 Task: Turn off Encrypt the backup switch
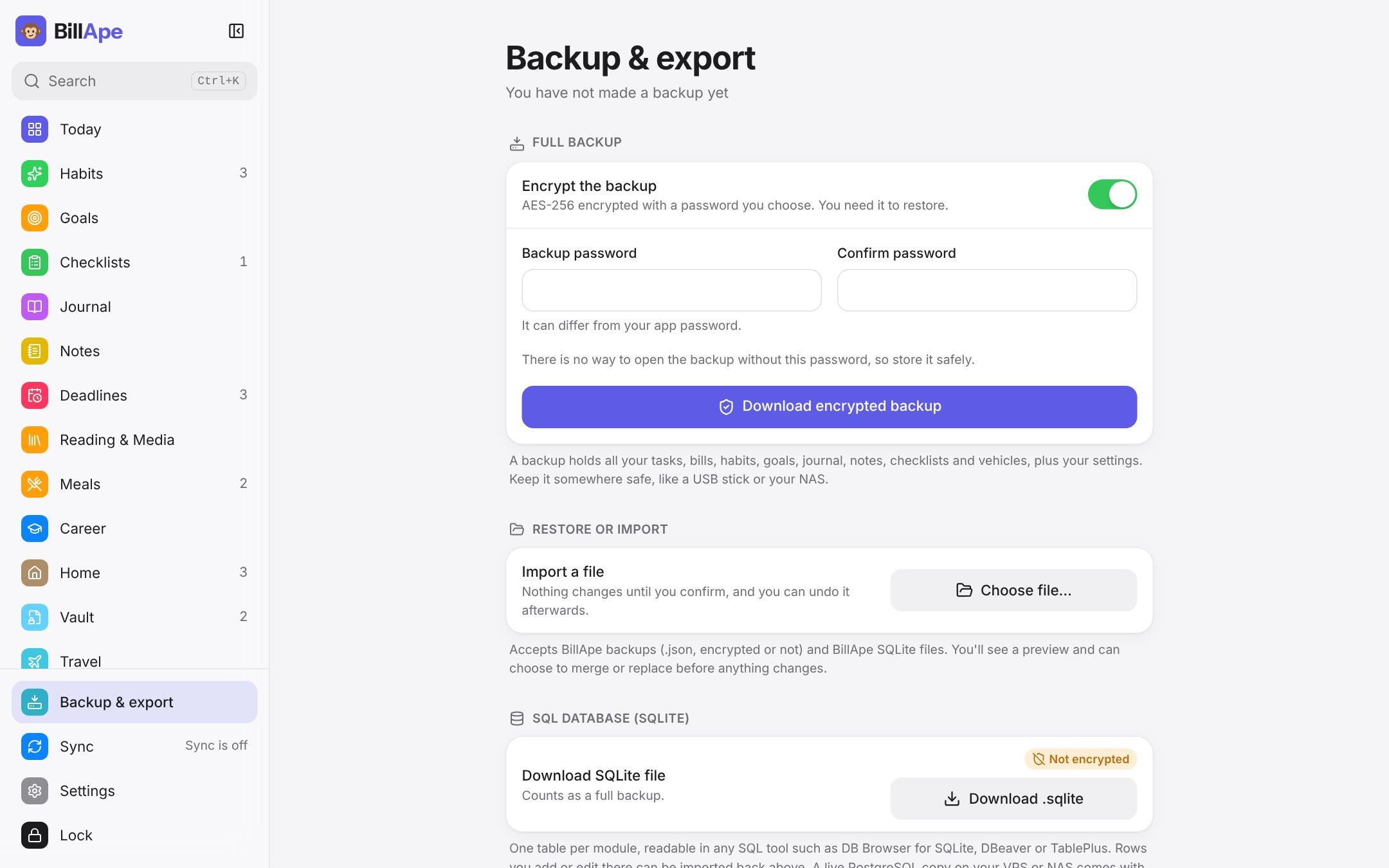1112,194
